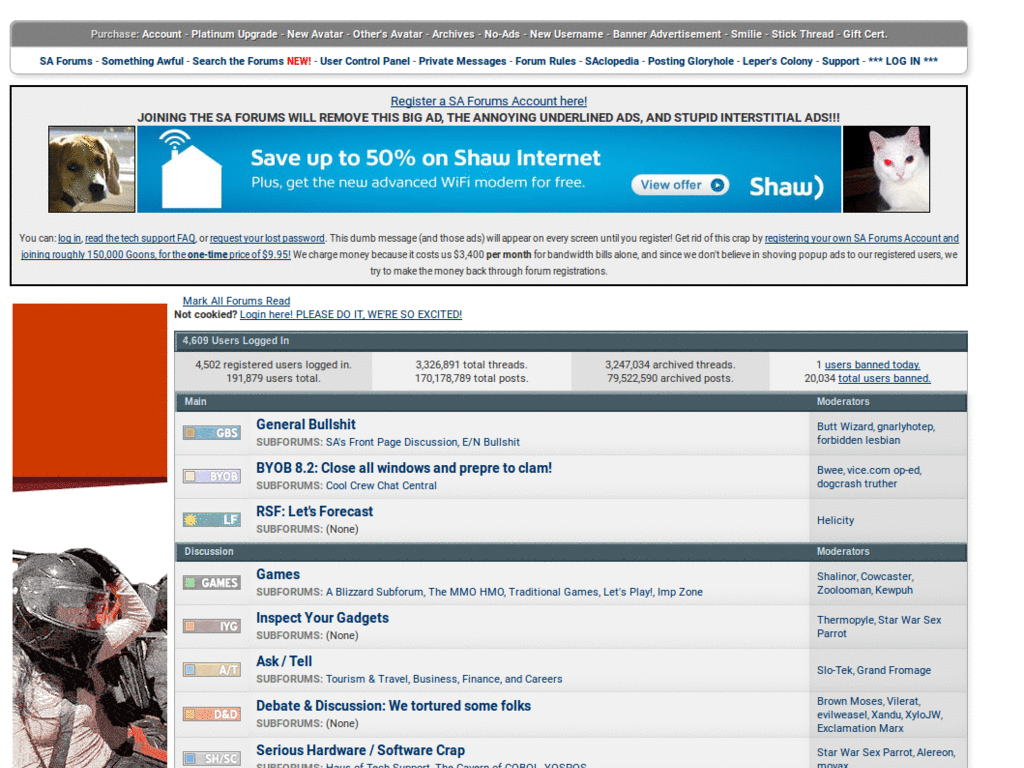Open the SH/SC forum icon
Image resolution: width=1024 pixels, height=768 pixels.
click(212, 758)
